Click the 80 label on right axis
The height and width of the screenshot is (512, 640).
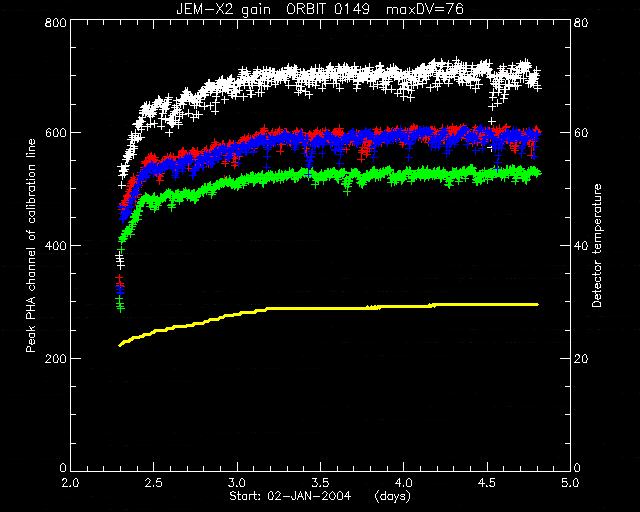[581, 23]
